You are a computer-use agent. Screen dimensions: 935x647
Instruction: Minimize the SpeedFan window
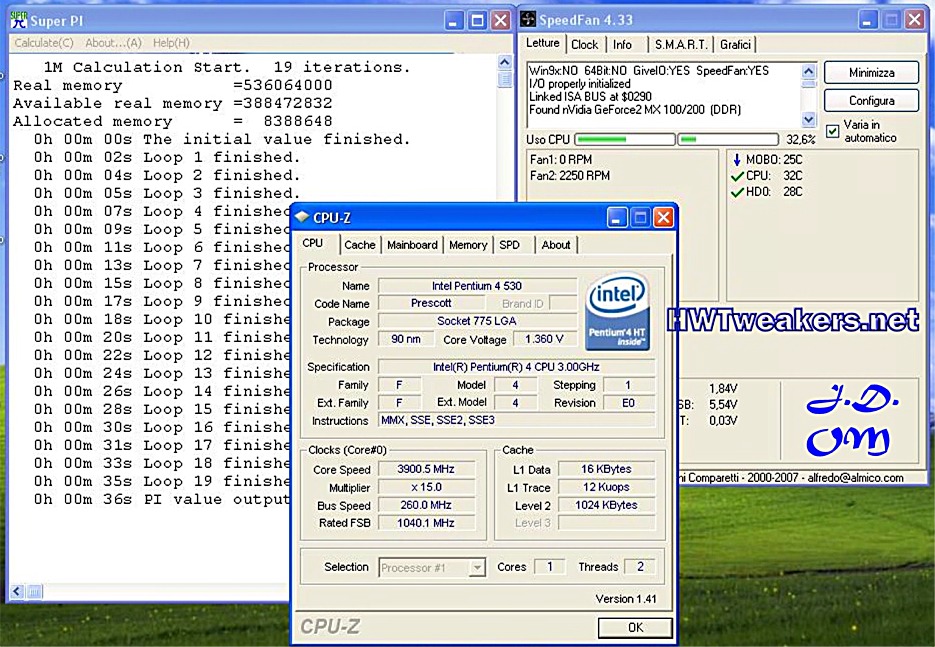868,20
